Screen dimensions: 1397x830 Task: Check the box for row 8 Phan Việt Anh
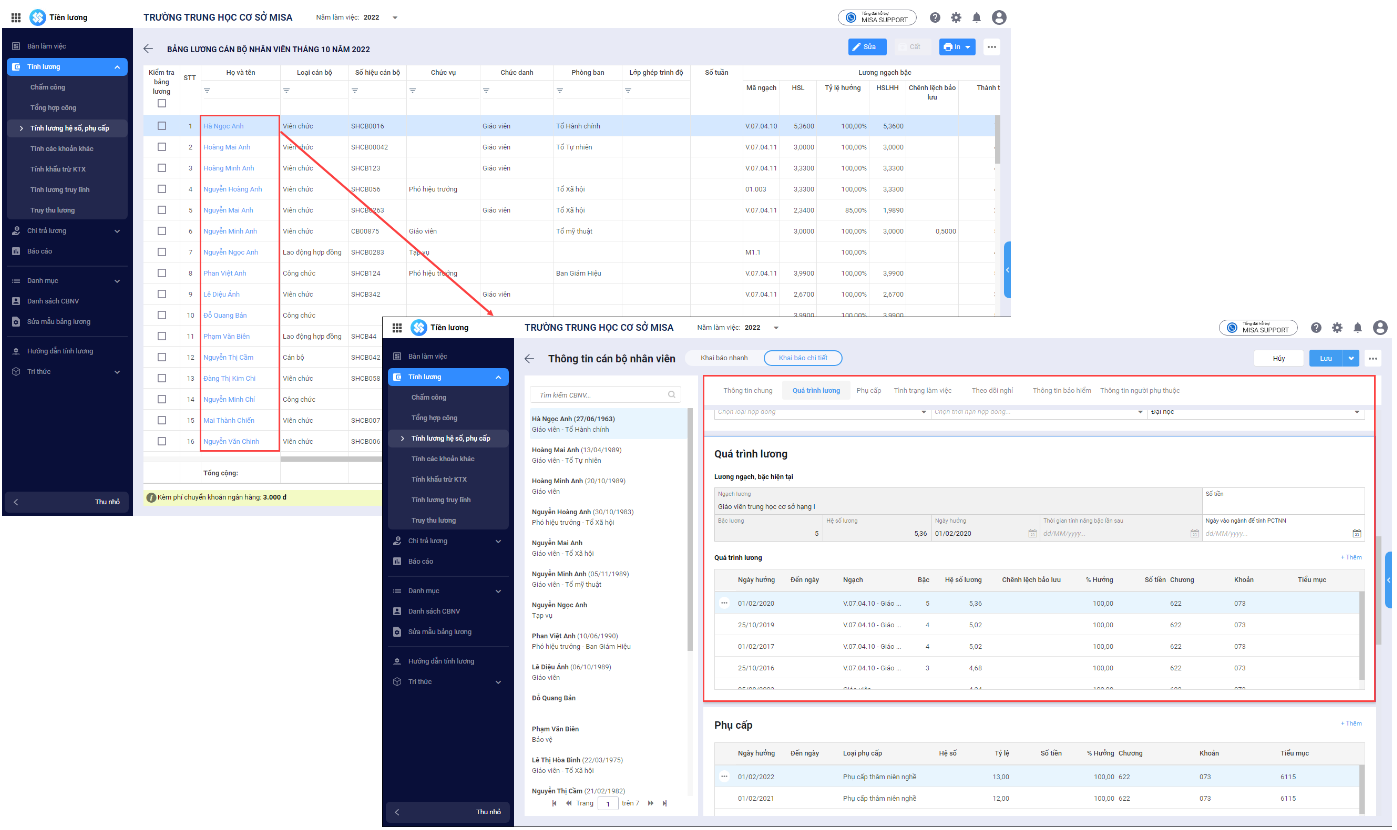[x=162, y=273]
